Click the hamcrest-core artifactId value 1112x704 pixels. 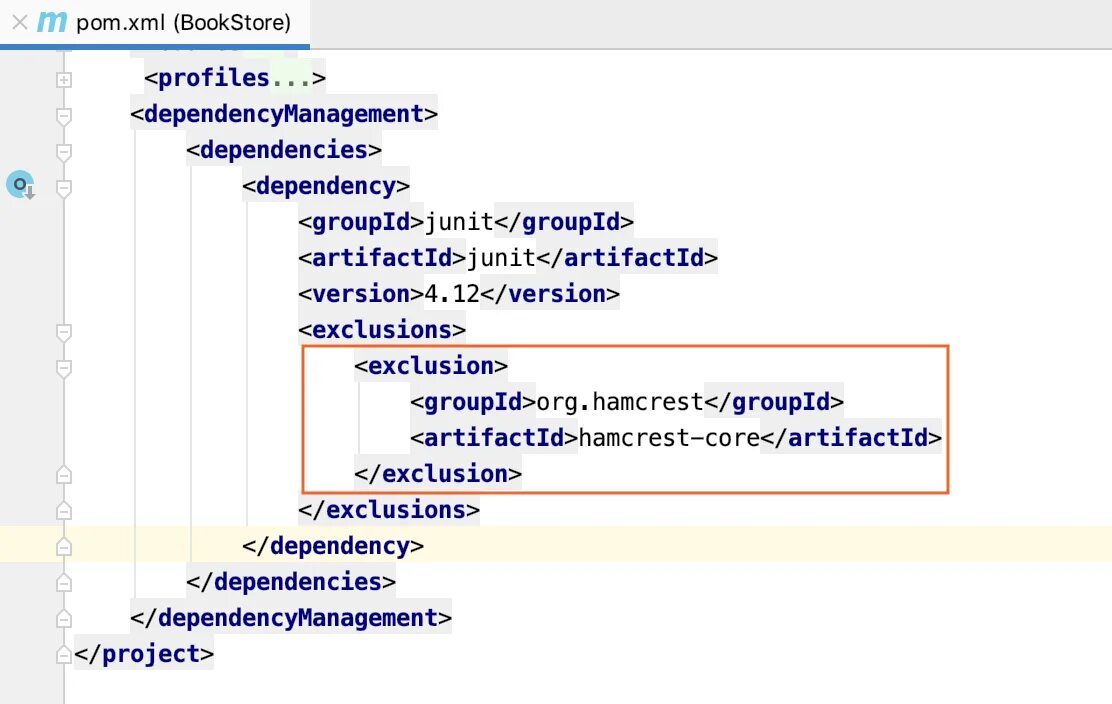pos(669,438)
